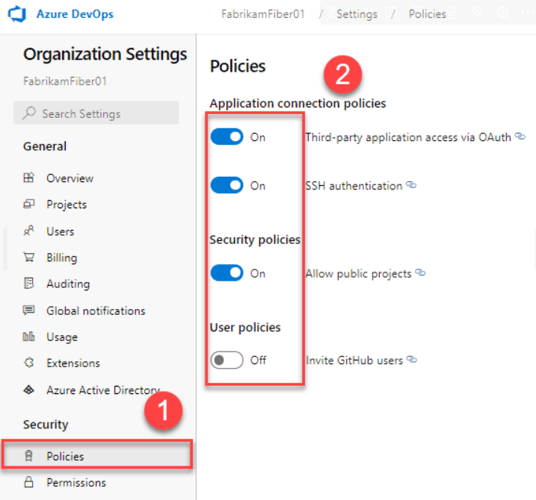
Task: Go to Projects settings
Action: (x=66, y=204)
